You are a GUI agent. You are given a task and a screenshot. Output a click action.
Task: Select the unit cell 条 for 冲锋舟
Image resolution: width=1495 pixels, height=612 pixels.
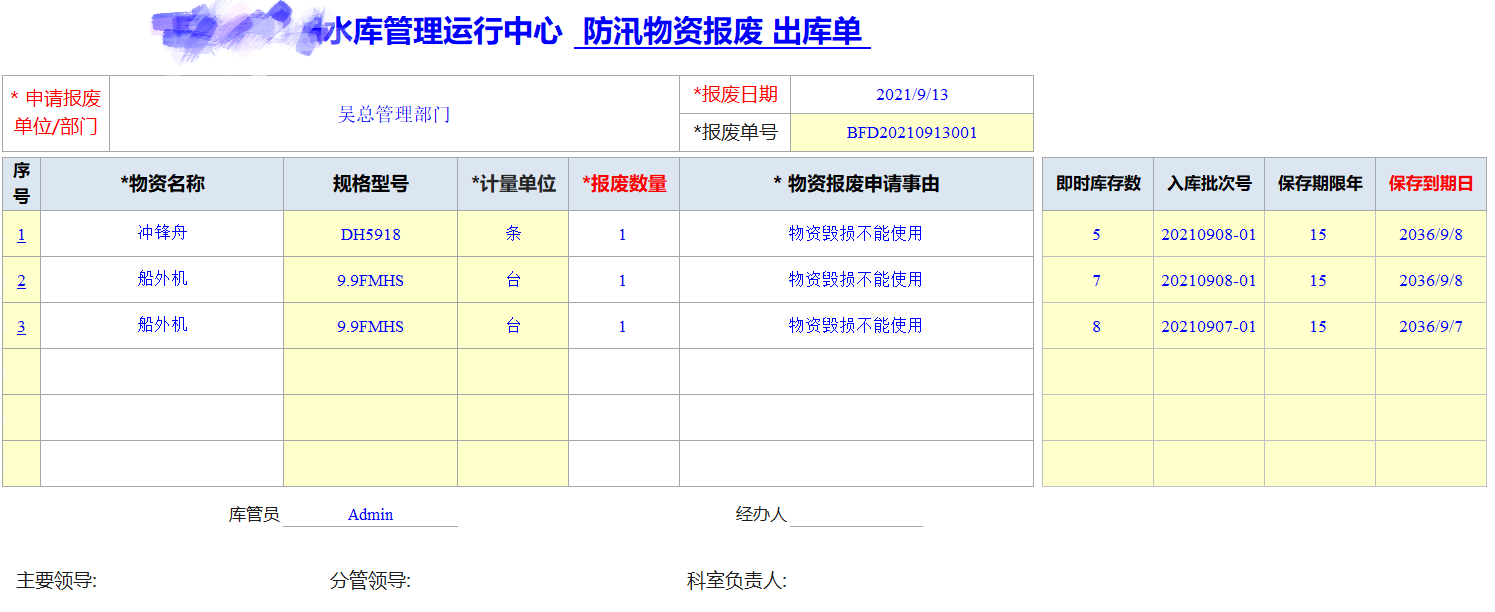tap(513, 234)
